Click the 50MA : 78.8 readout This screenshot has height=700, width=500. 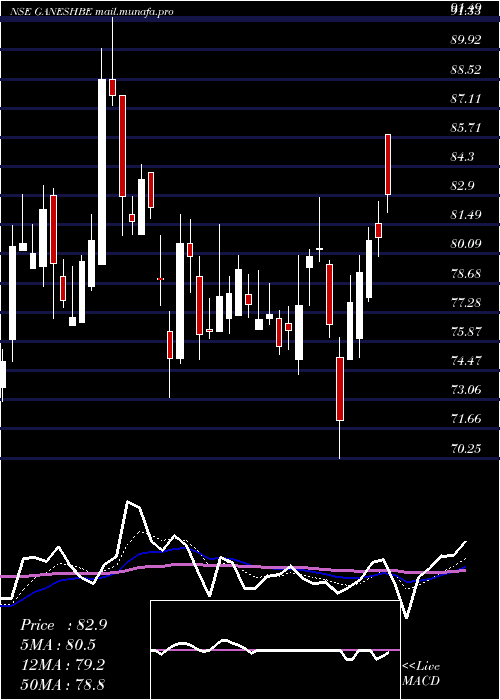click(x=62, y=685)
